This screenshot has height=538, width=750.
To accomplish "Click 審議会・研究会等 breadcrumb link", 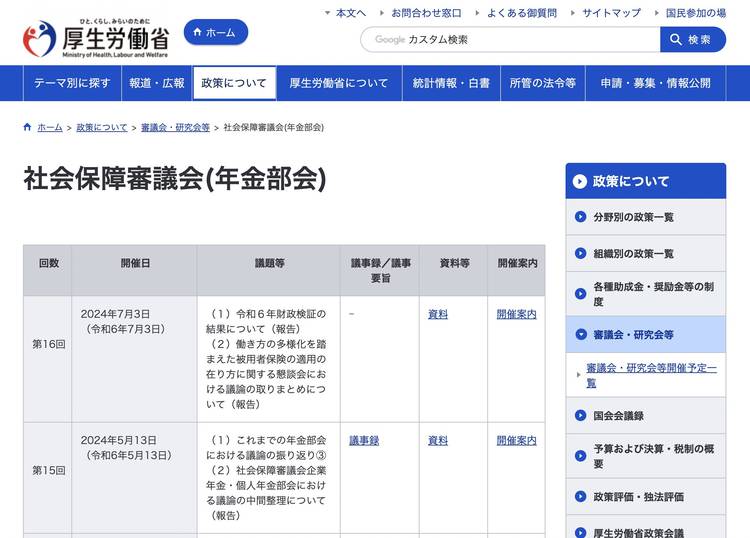I will 175,128.
